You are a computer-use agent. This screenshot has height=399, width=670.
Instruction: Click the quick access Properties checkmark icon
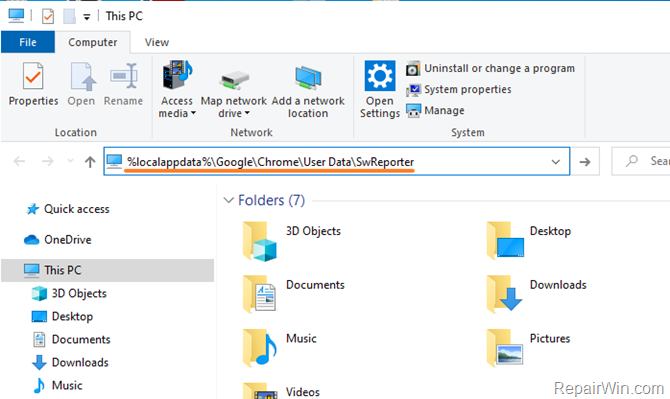[48, 17]
